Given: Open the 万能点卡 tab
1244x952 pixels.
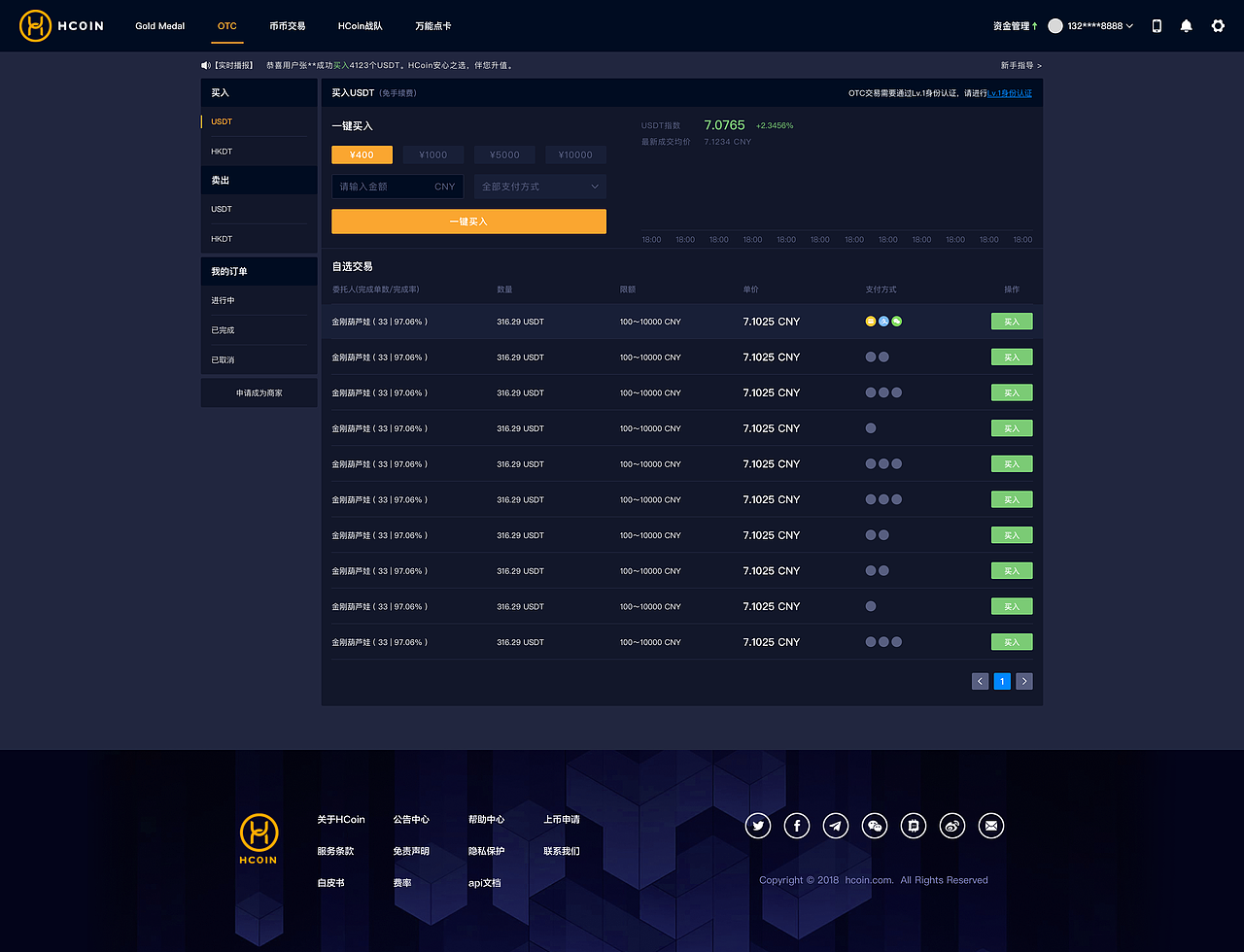Looking at the screenshot, I should coord(432,26).
